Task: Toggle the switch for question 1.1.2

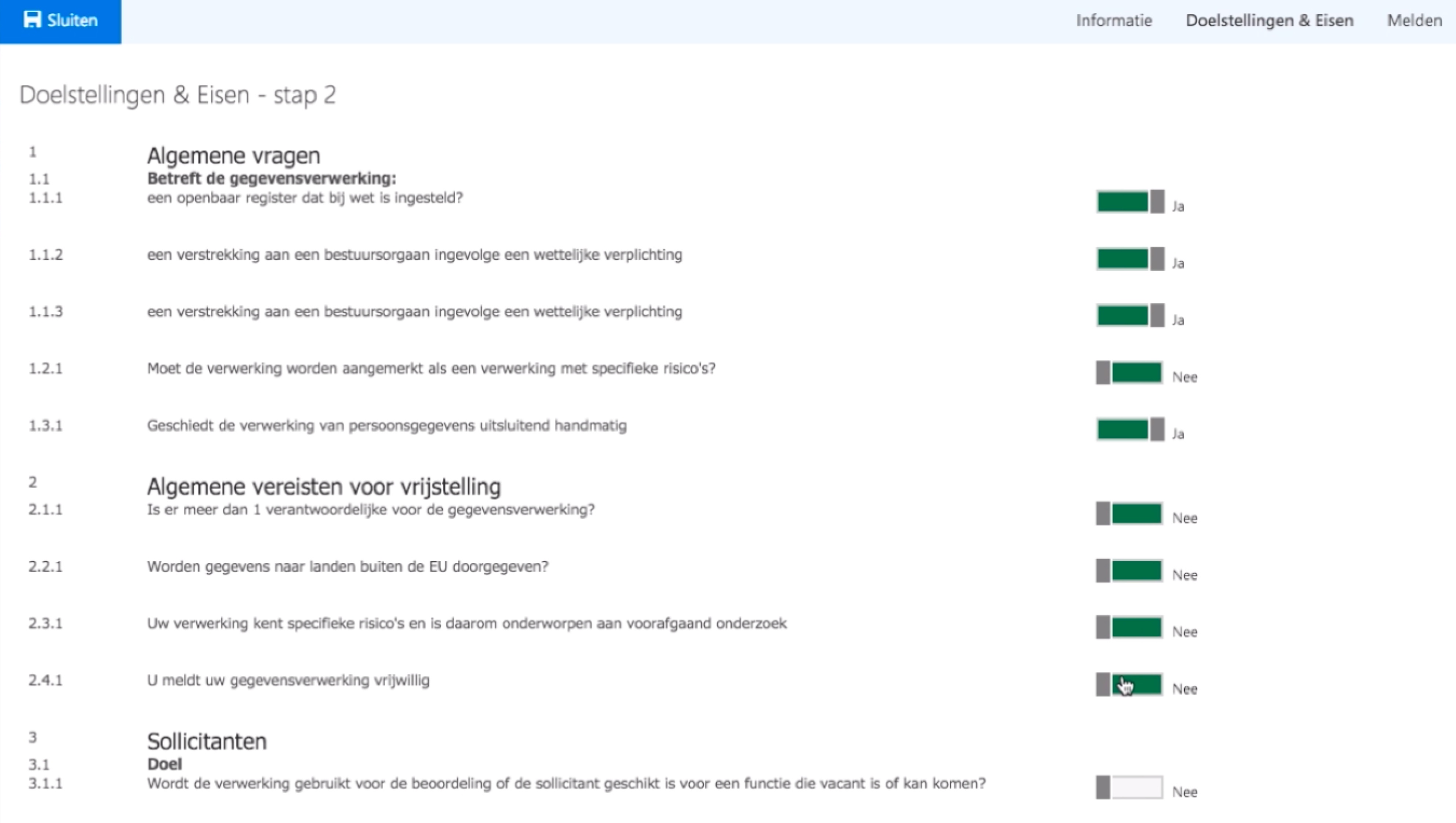Action: click(1130, 259)
